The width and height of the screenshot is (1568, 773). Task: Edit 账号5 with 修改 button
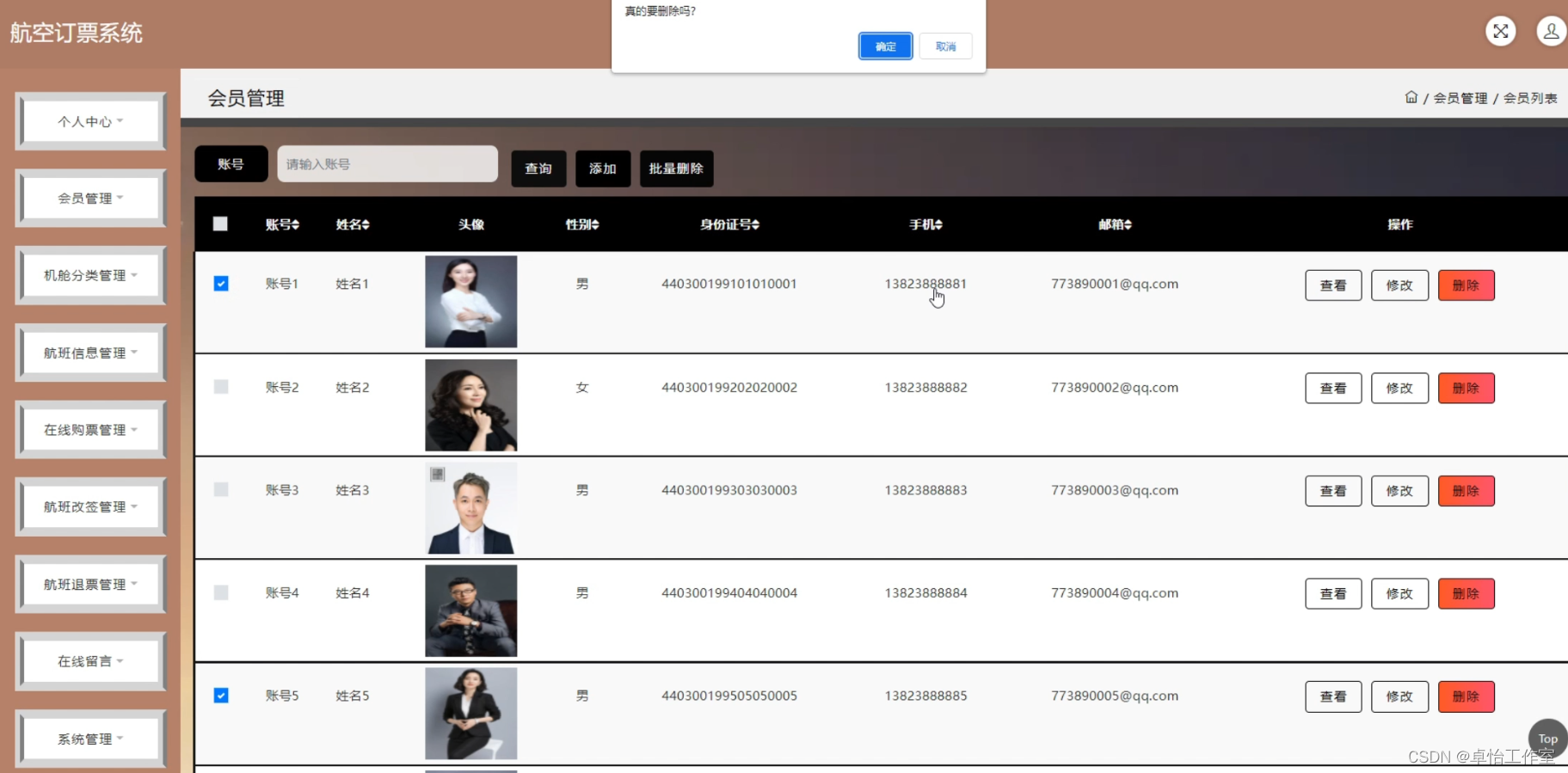tap(1399, 696)
